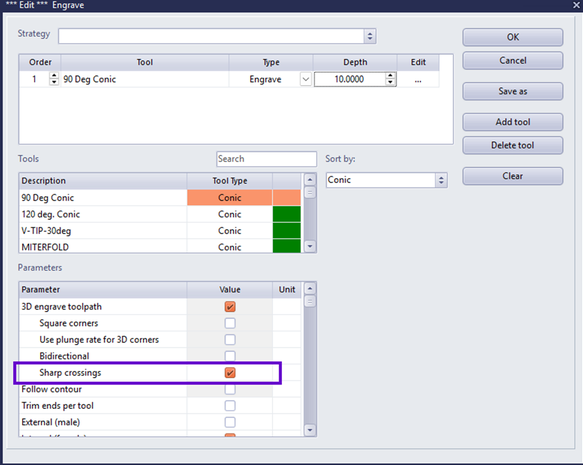Screen dimensions: 583x465
Task: Select V-TIP-30deg tool row
Action: tap(160, 231)
